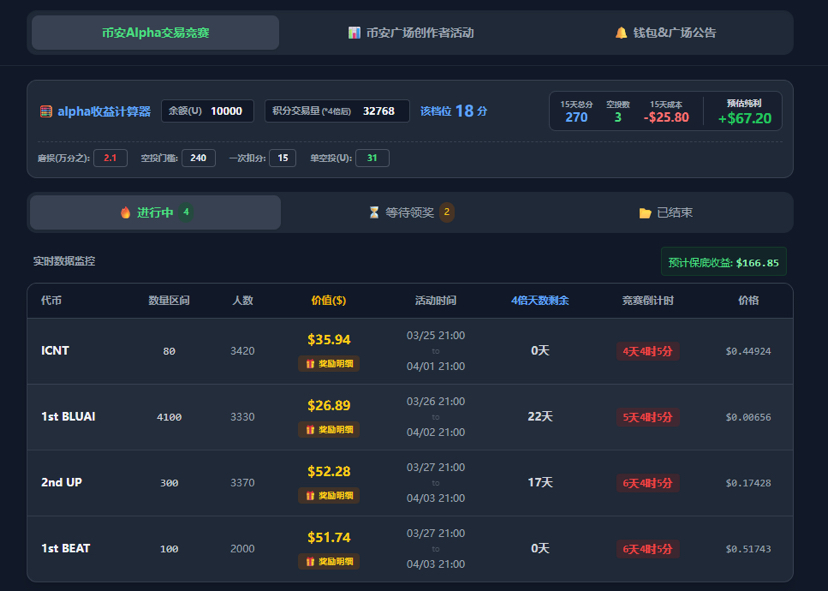Click the folder icon on 已结束 tab

pos(645,213)
